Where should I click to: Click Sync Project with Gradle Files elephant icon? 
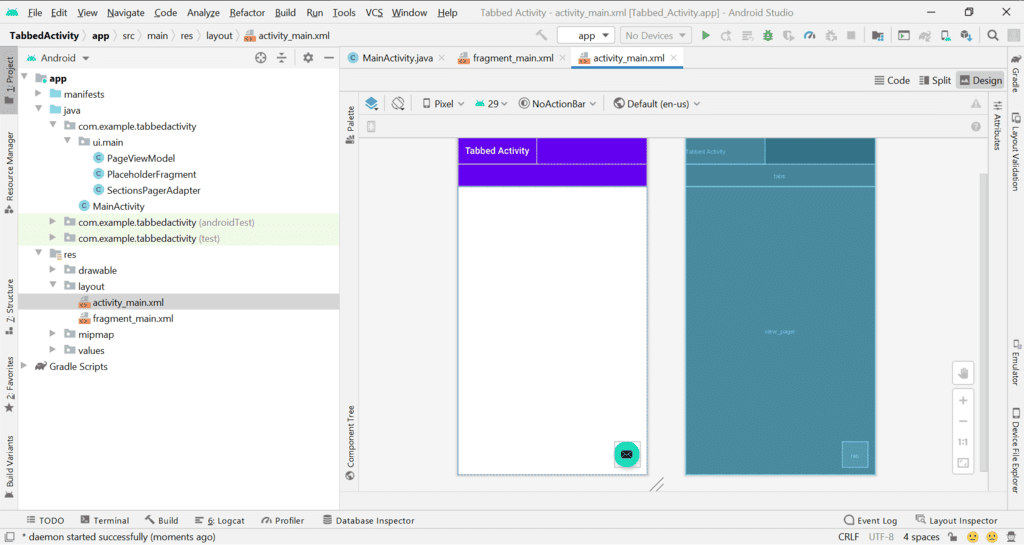(925, 35)
